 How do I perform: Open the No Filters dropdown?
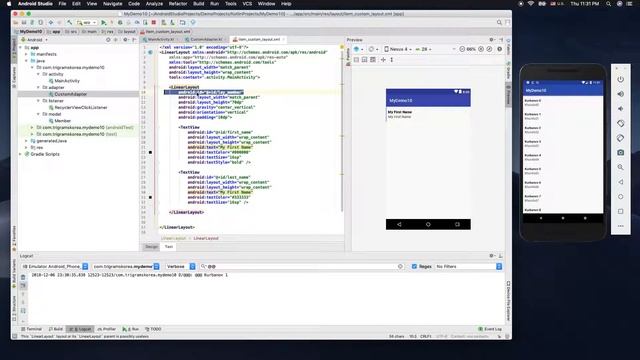pos(469,266)
